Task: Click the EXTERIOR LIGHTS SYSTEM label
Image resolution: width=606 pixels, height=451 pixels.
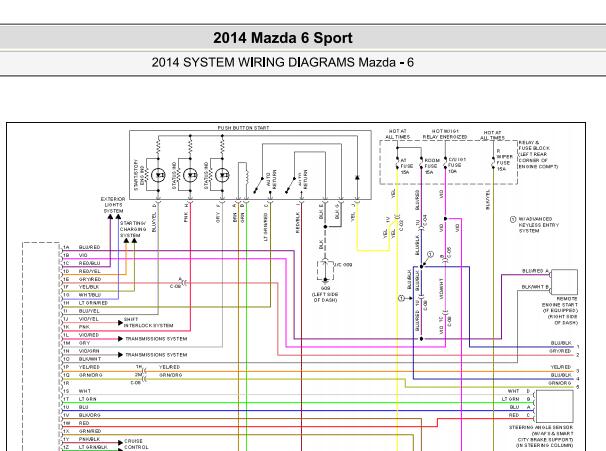Action: click(113, 205)
